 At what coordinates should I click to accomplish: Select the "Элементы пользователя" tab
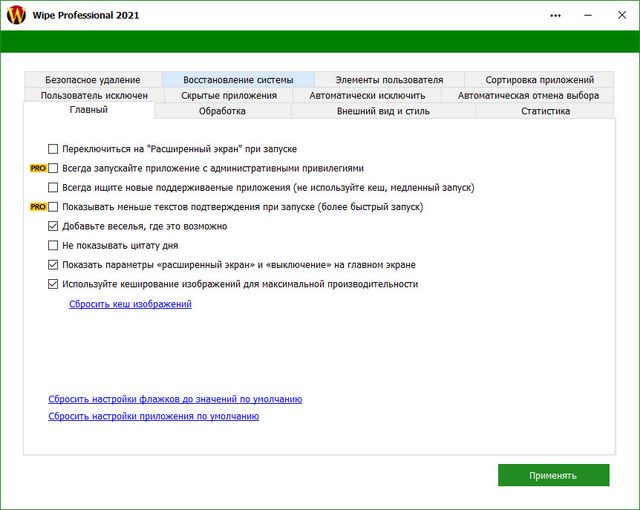(x=389, y=80)
